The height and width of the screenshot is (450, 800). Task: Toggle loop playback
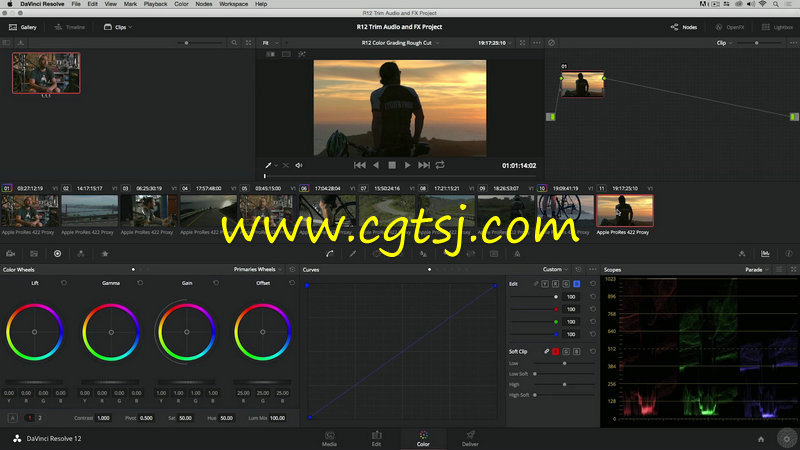click(x=440, y=165)
